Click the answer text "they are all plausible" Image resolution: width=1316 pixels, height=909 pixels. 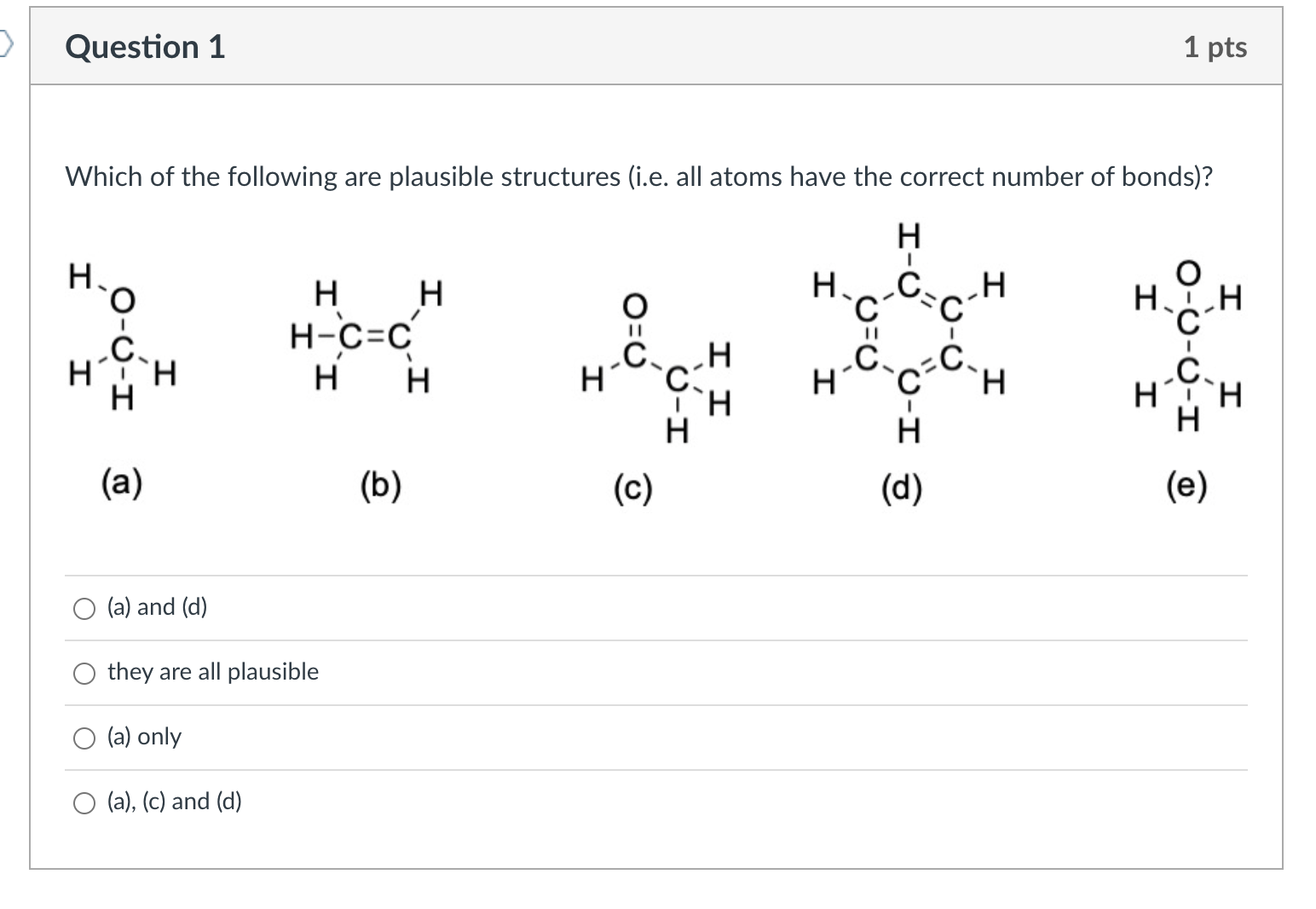click(211, 672)
